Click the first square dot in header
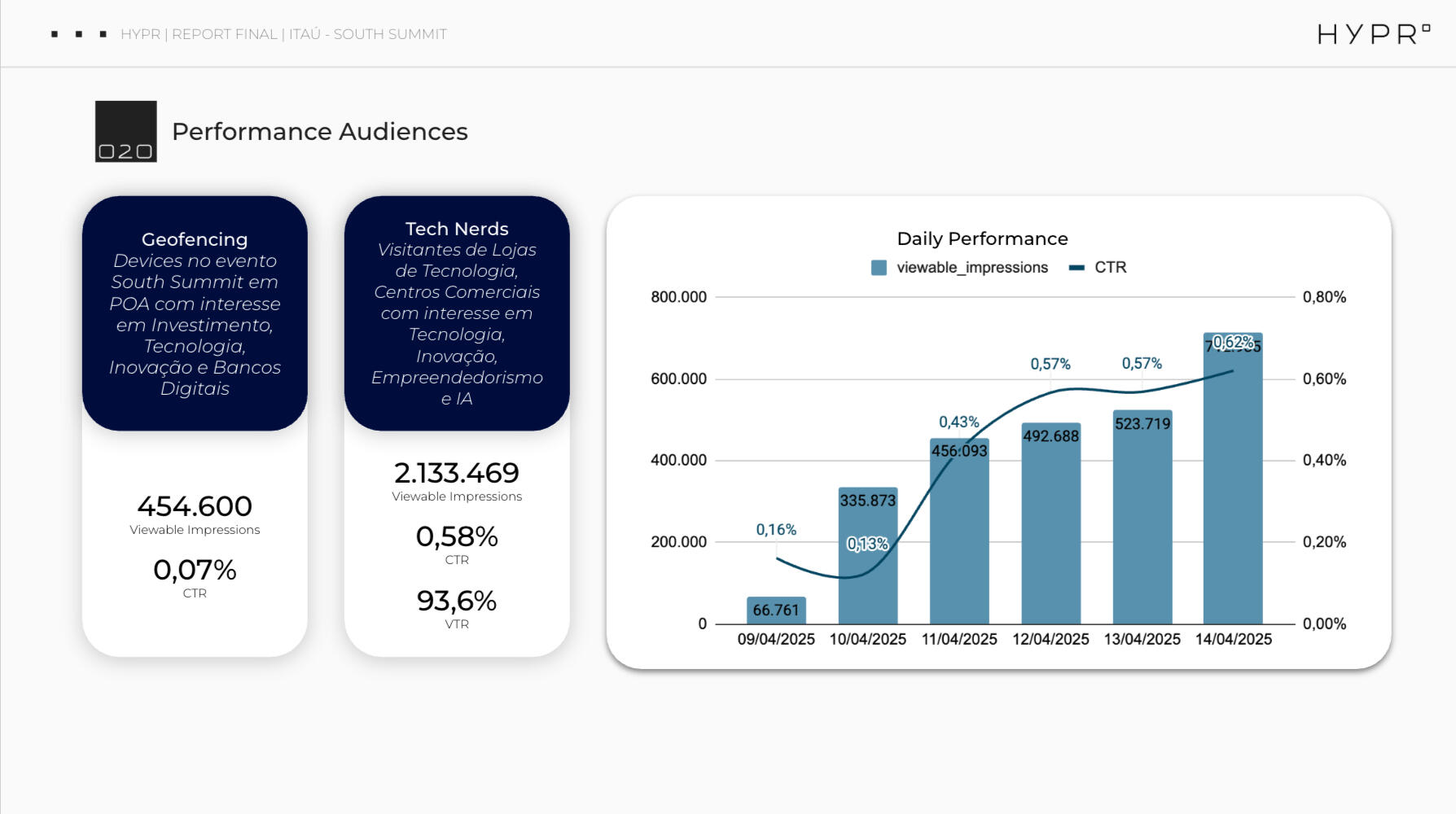Image resolution: width=1456 pixels, height=814 pixels. [55, 34]
